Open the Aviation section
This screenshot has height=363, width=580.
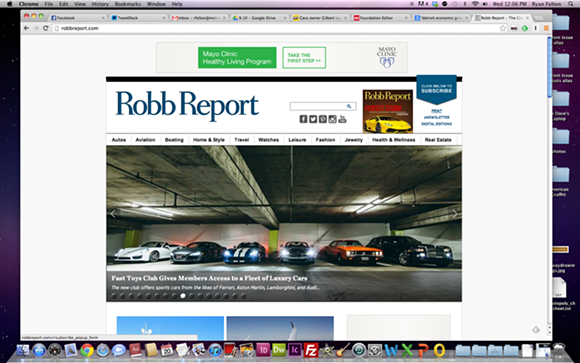coord(145,140)
